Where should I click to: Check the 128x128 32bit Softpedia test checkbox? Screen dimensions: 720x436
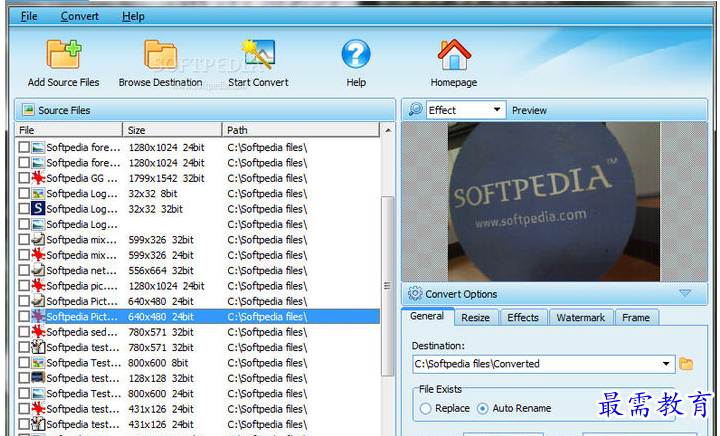click(24, 378)
